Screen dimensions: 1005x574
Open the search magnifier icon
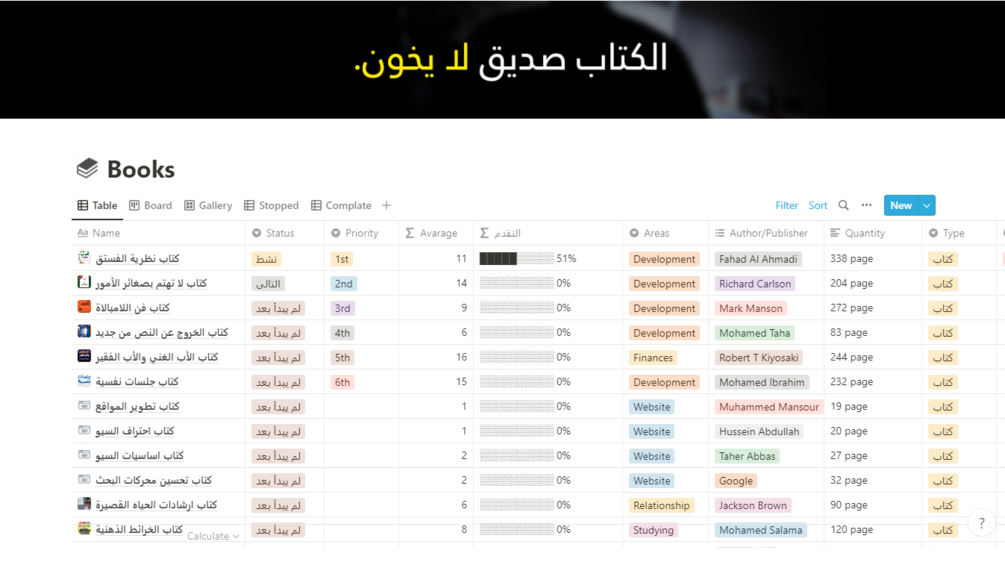[843, 205]
